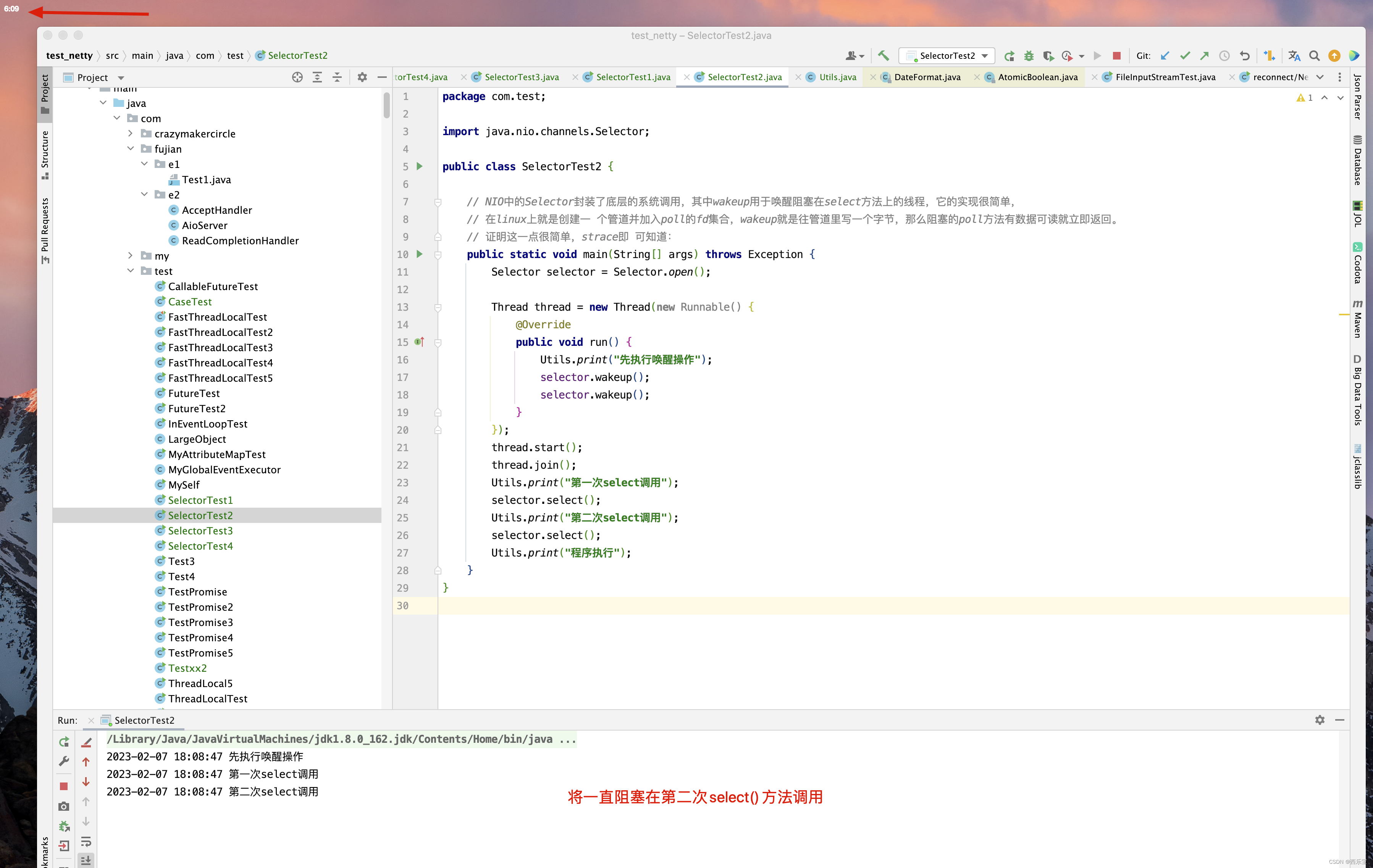
Task: Open Search Everywhere magnifier icon
Action: 1314,55
